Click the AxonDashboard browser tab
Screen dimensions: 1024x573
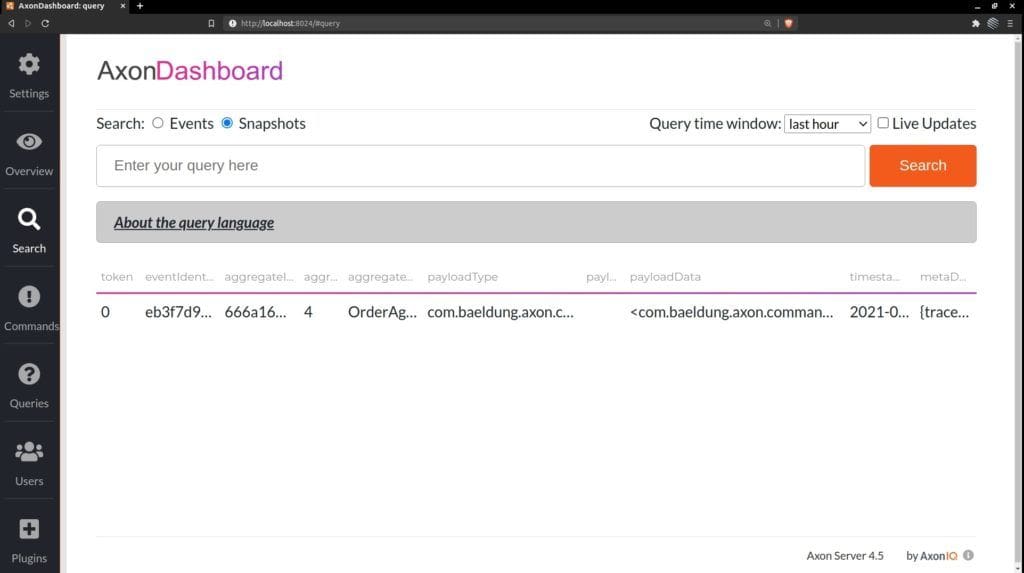[x=62, y=6]
